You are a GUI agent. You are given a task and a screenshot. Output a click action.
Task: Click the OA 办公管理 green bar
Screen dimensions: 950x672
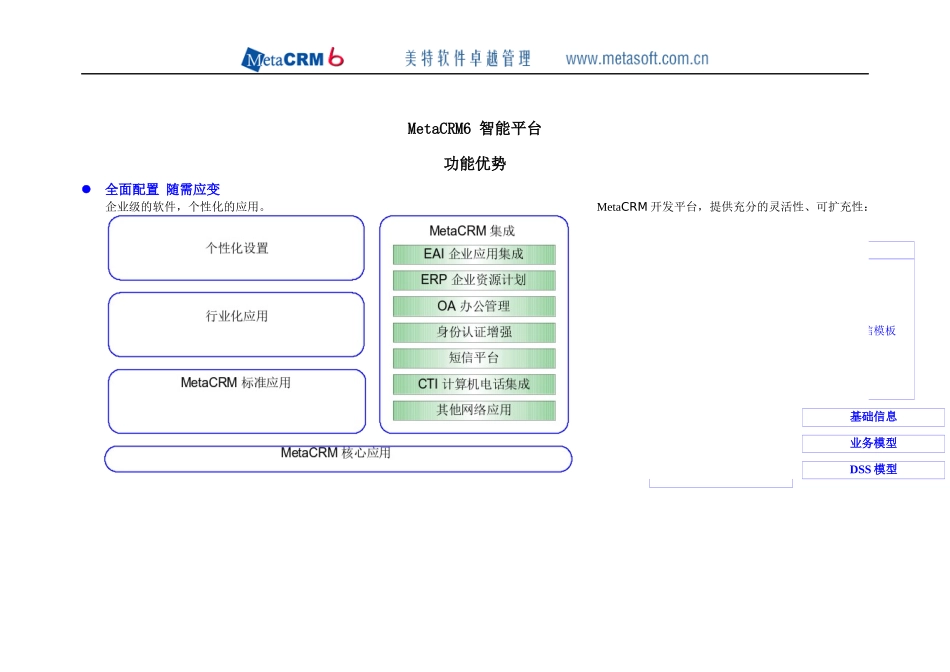pyautogui.click(x=474, y=307)
